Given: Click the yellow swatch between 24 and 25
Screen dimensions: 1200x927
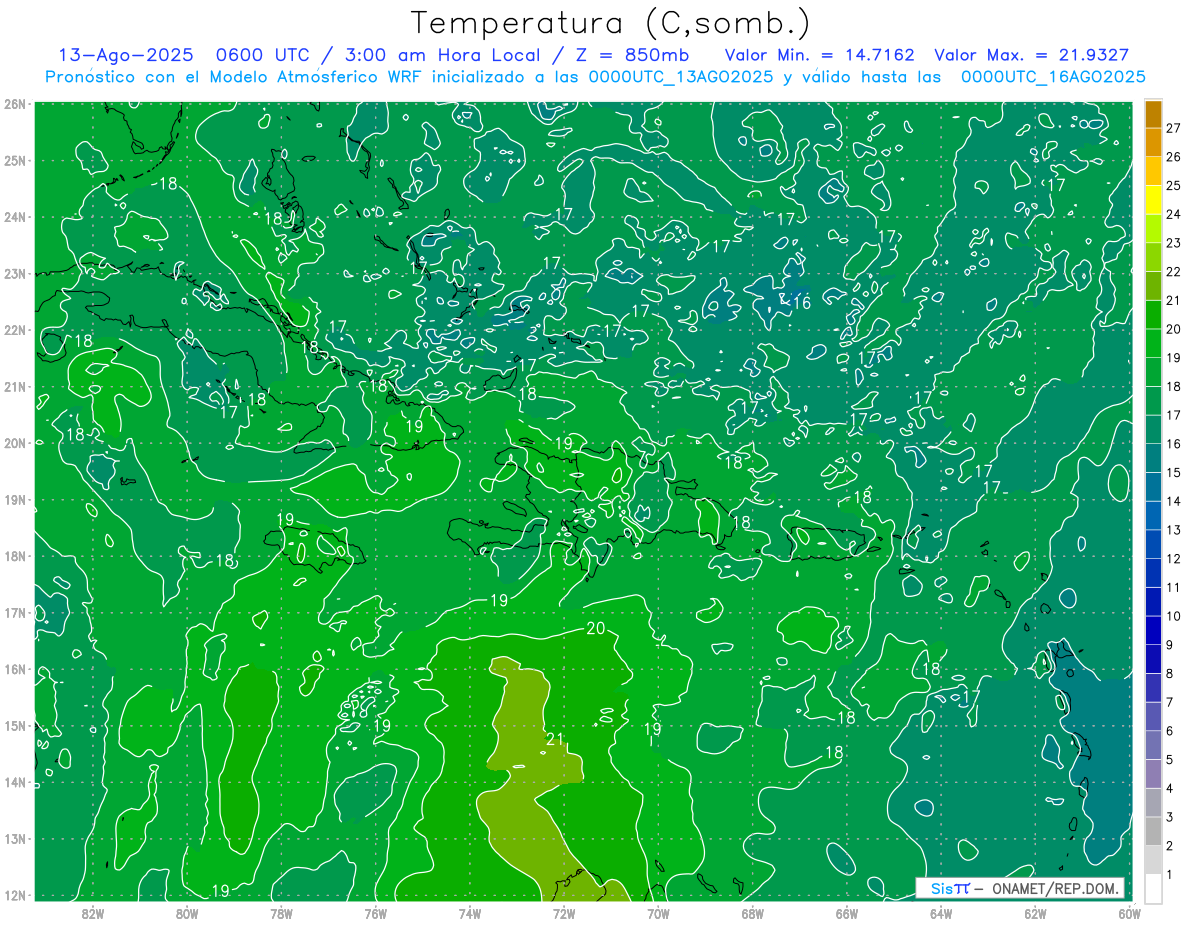Looking at the screenshot, I should click(1152, 200).
